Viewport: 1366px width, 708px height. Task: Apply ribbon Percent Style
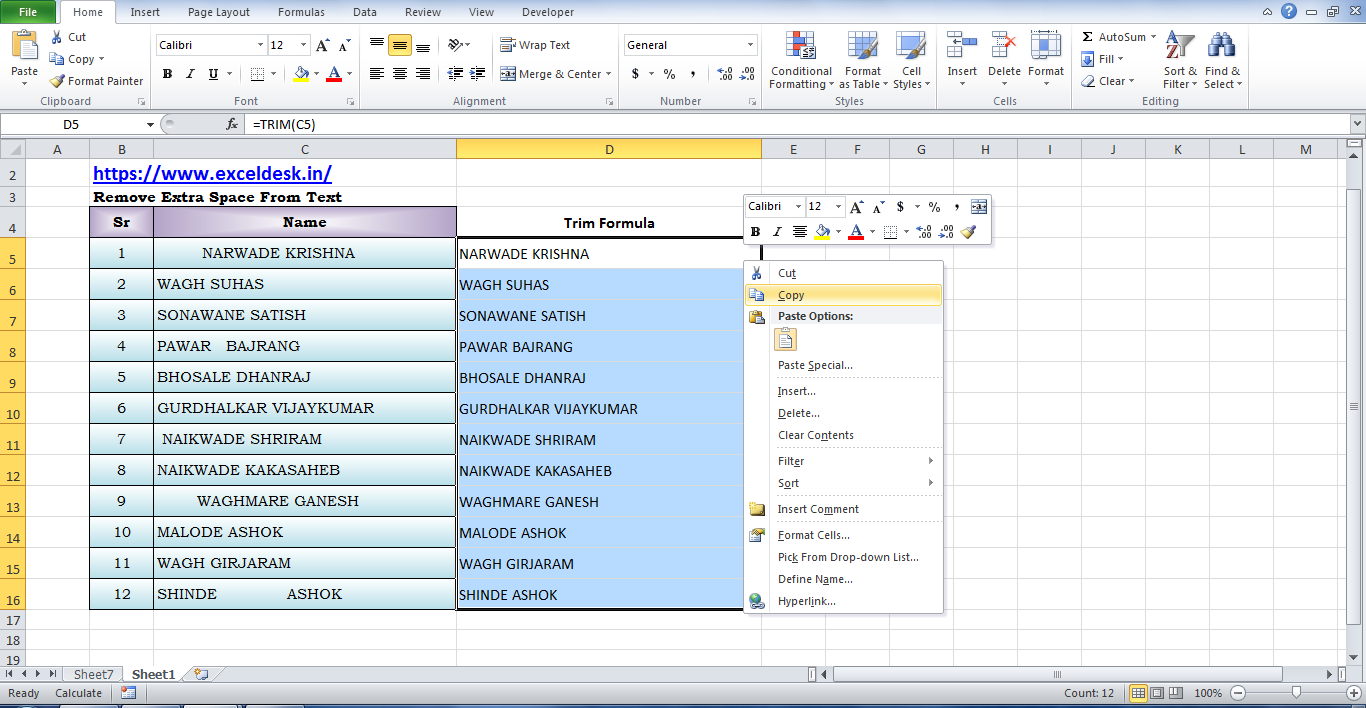point(669,74)
